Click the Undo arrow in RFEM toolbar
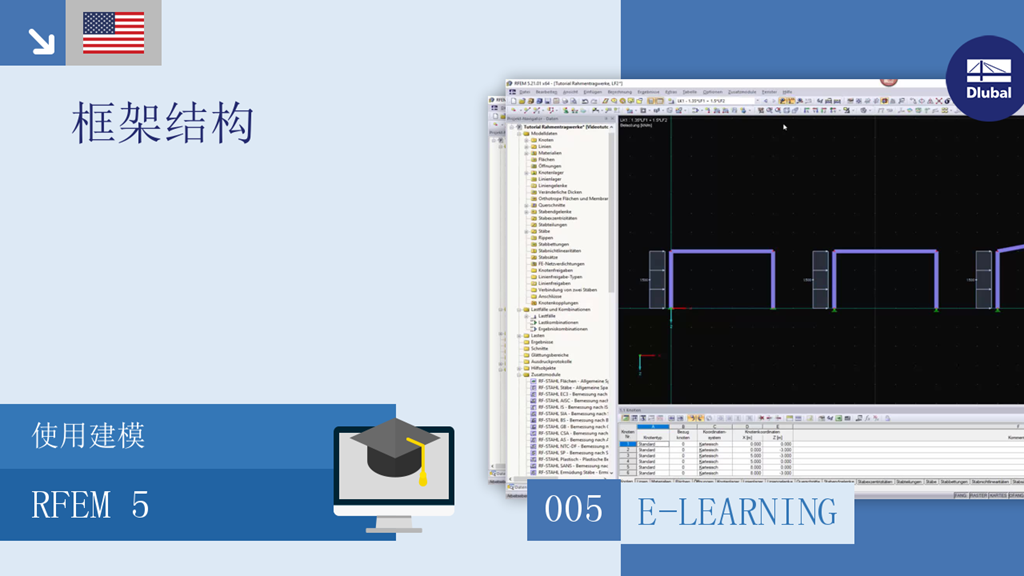Image resolution: width=1024 pixels, height=576 pixels. [584, 101]
